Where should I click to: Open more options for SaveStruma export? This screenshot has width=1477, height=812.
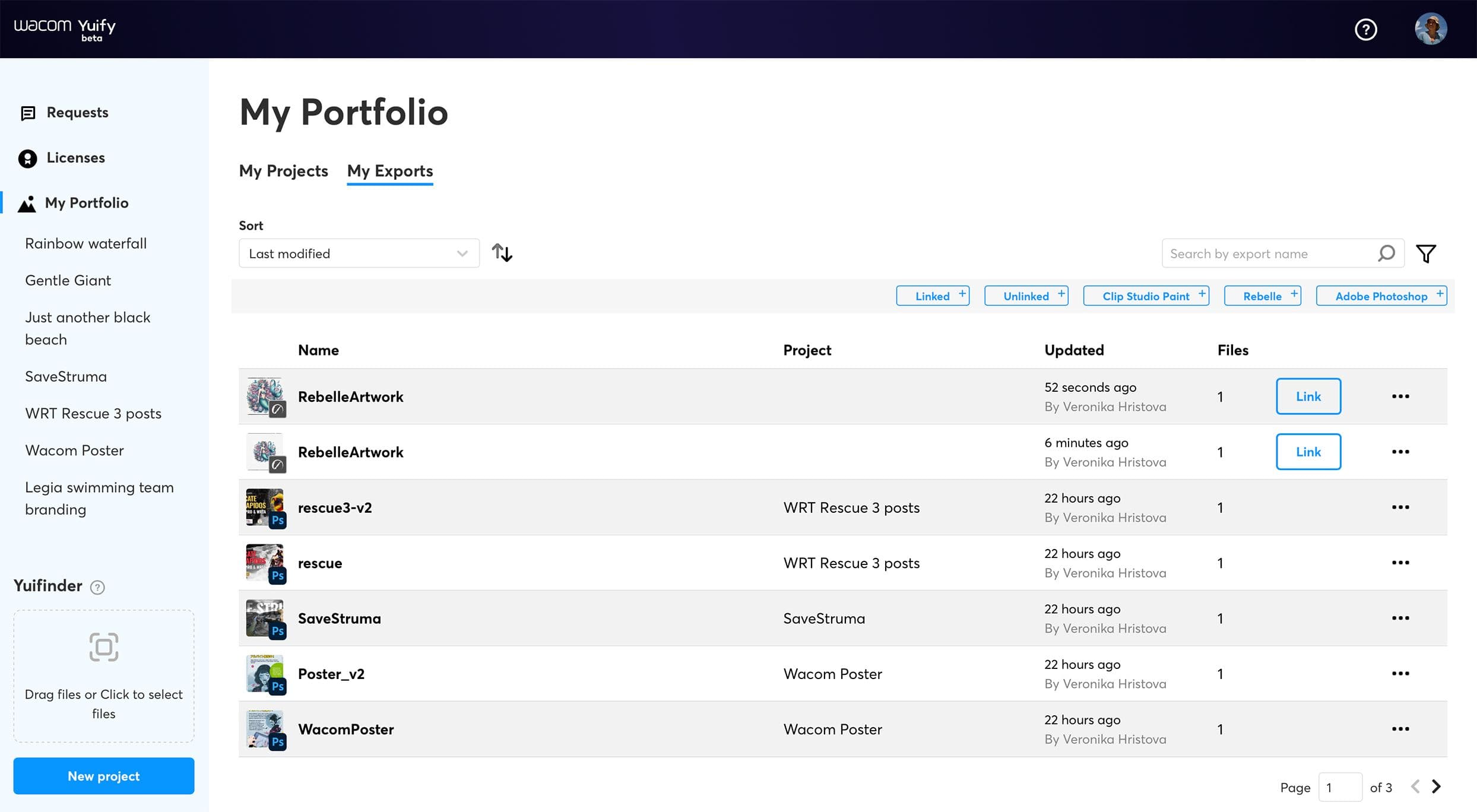[x=1400, y=618]
